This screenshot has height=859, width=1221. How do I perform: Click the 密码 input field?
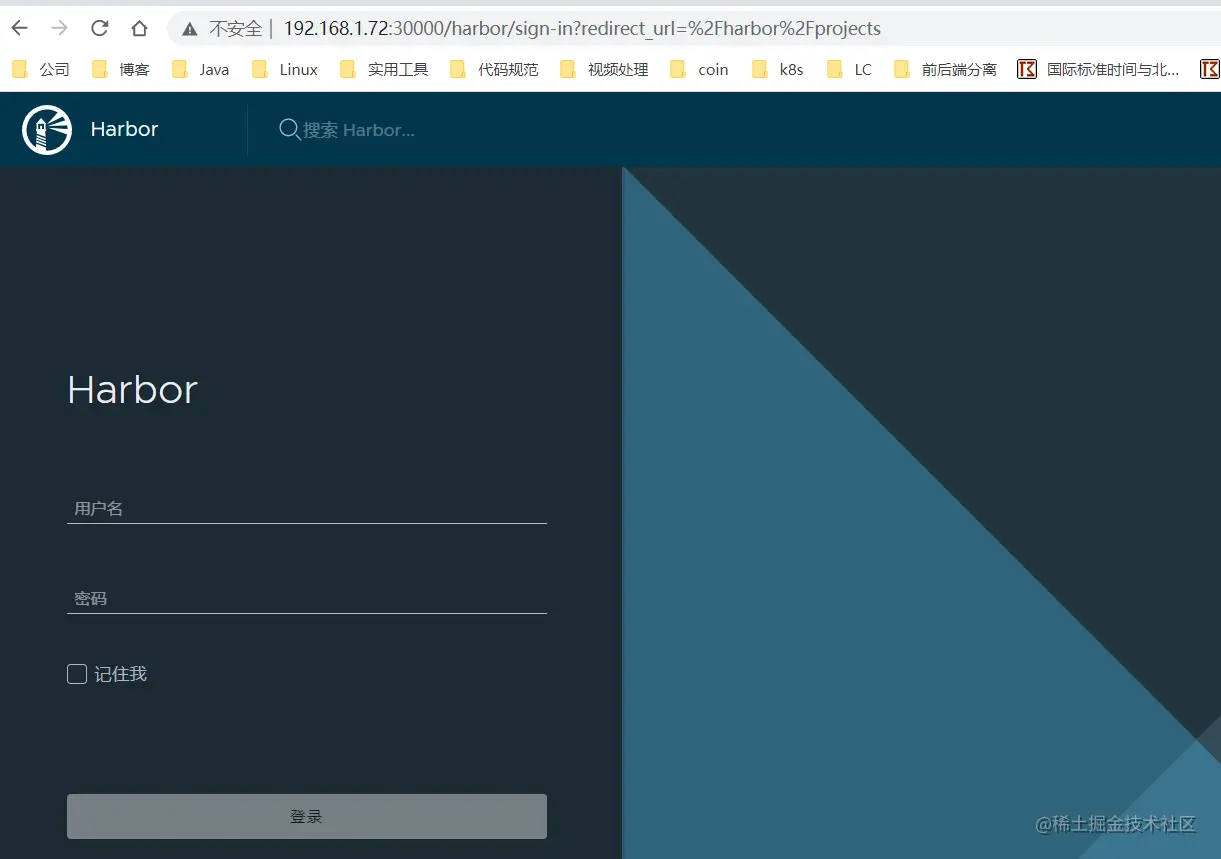tap(307, 598)
